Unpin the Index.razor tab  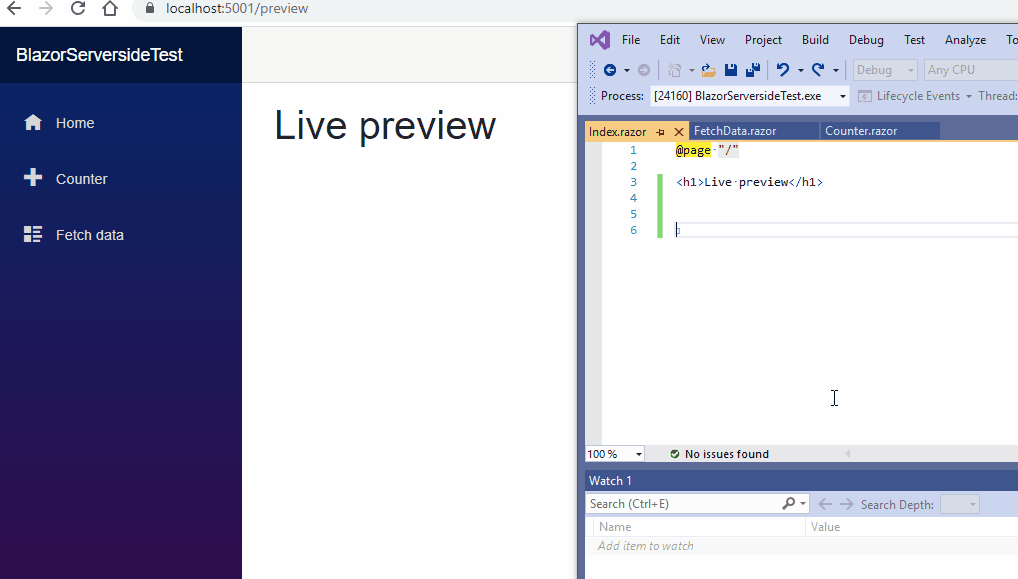660,131
